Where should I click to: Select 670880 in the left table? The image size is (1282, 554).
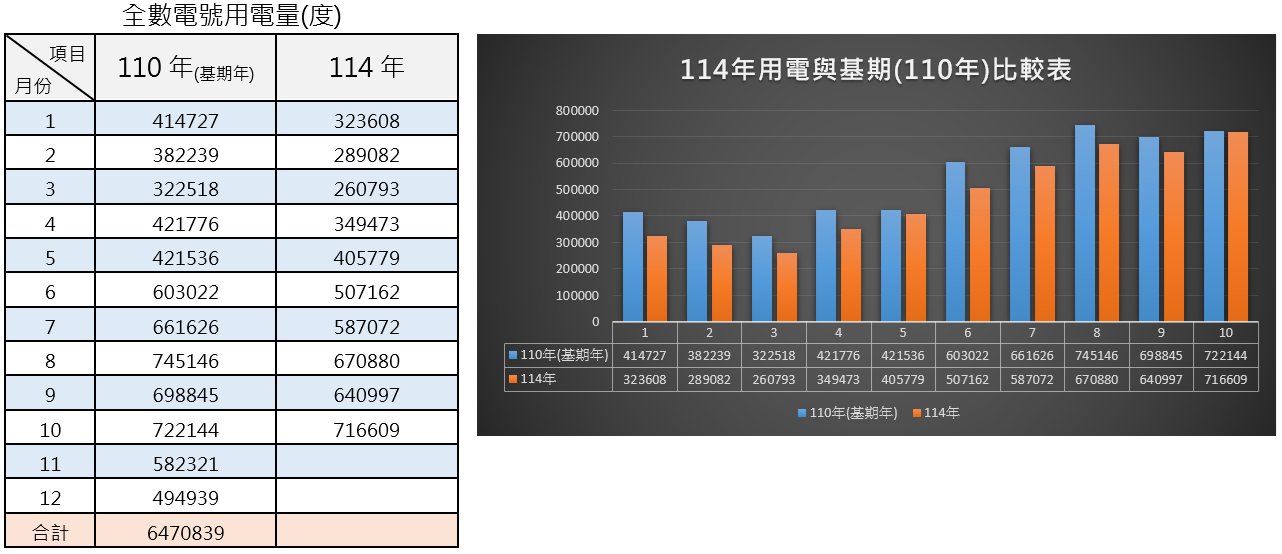coord(367,361)
